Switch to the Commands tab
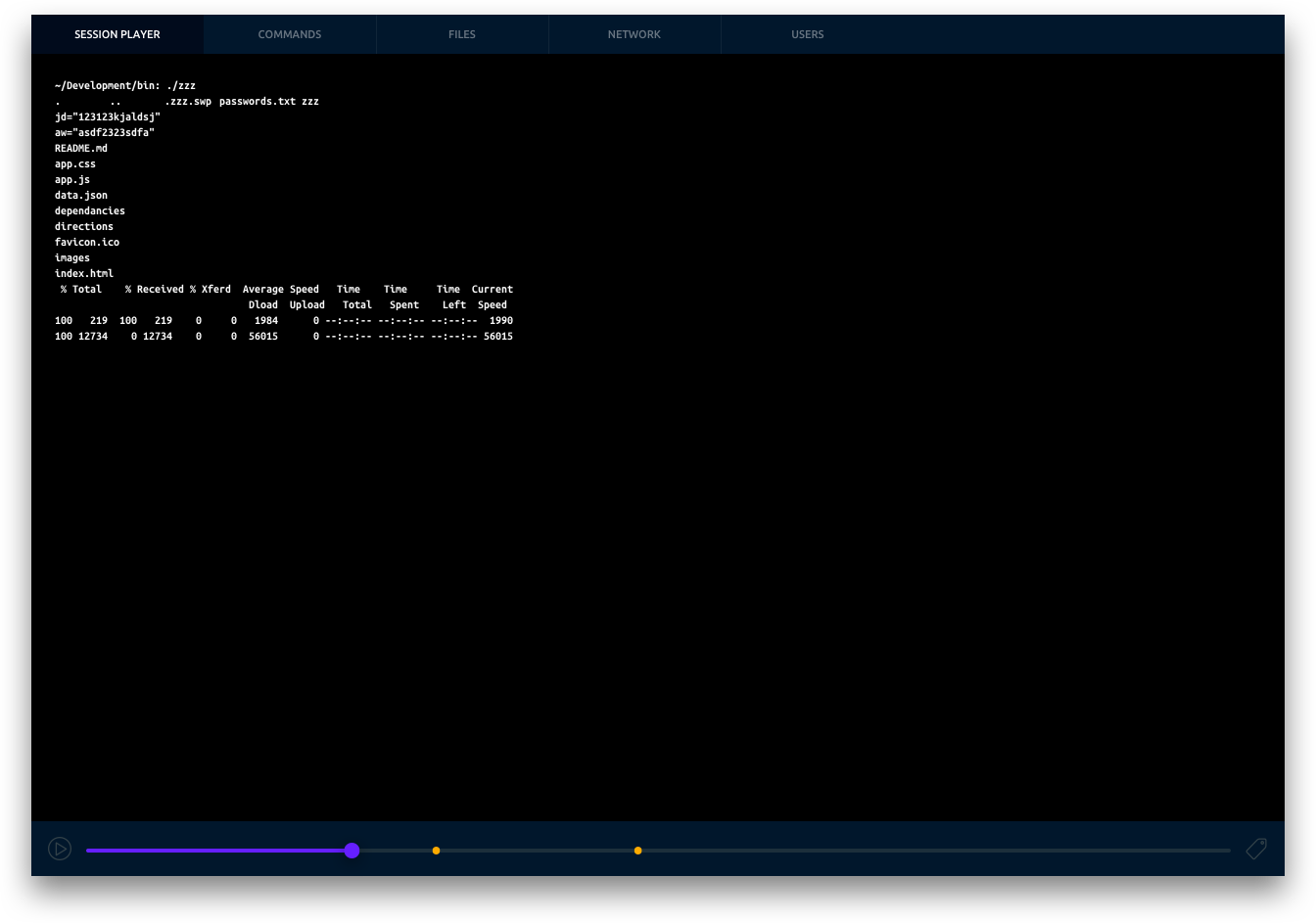Image resolution: width=1316 pixels, height=923 pixels. [x=290, y=34]
